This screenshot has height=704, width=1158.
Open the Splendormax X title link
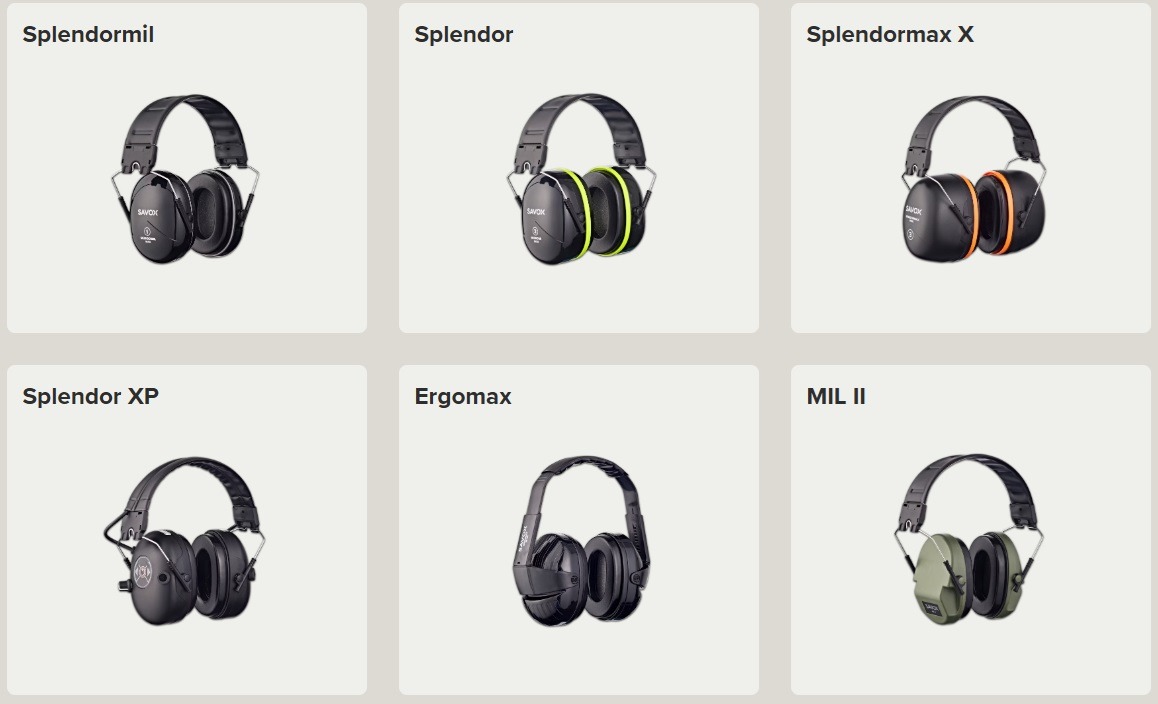(889, 35)
